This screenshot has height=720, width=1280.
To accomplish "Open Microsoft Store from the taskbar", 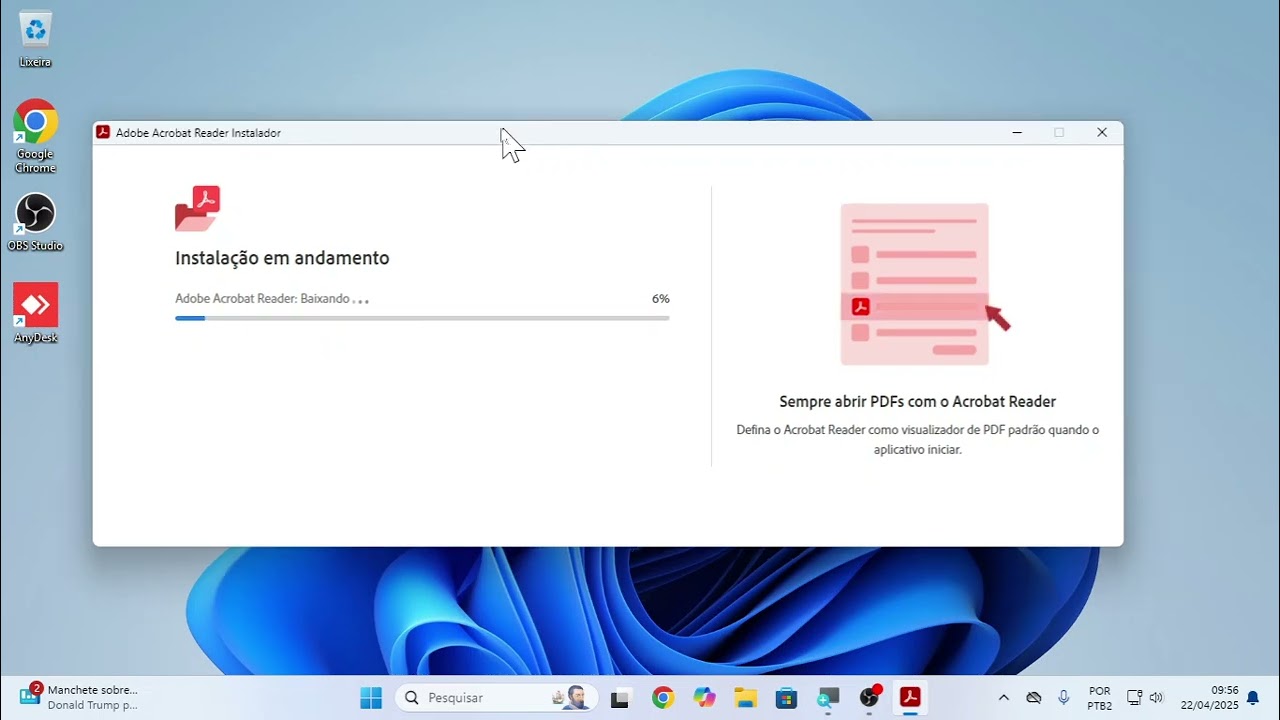I will 786,698.
